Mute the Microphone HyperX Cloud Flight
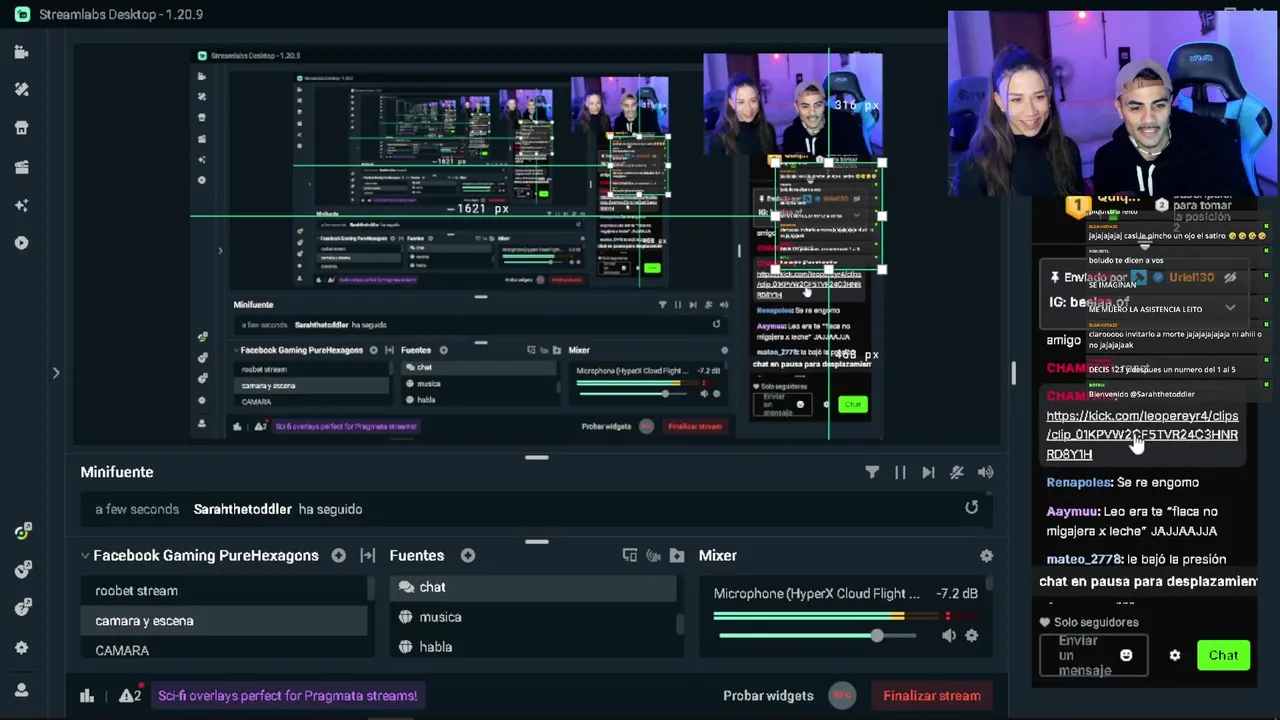The height and width of the screenshot is (720, 1280). click(x=948, y=636)
